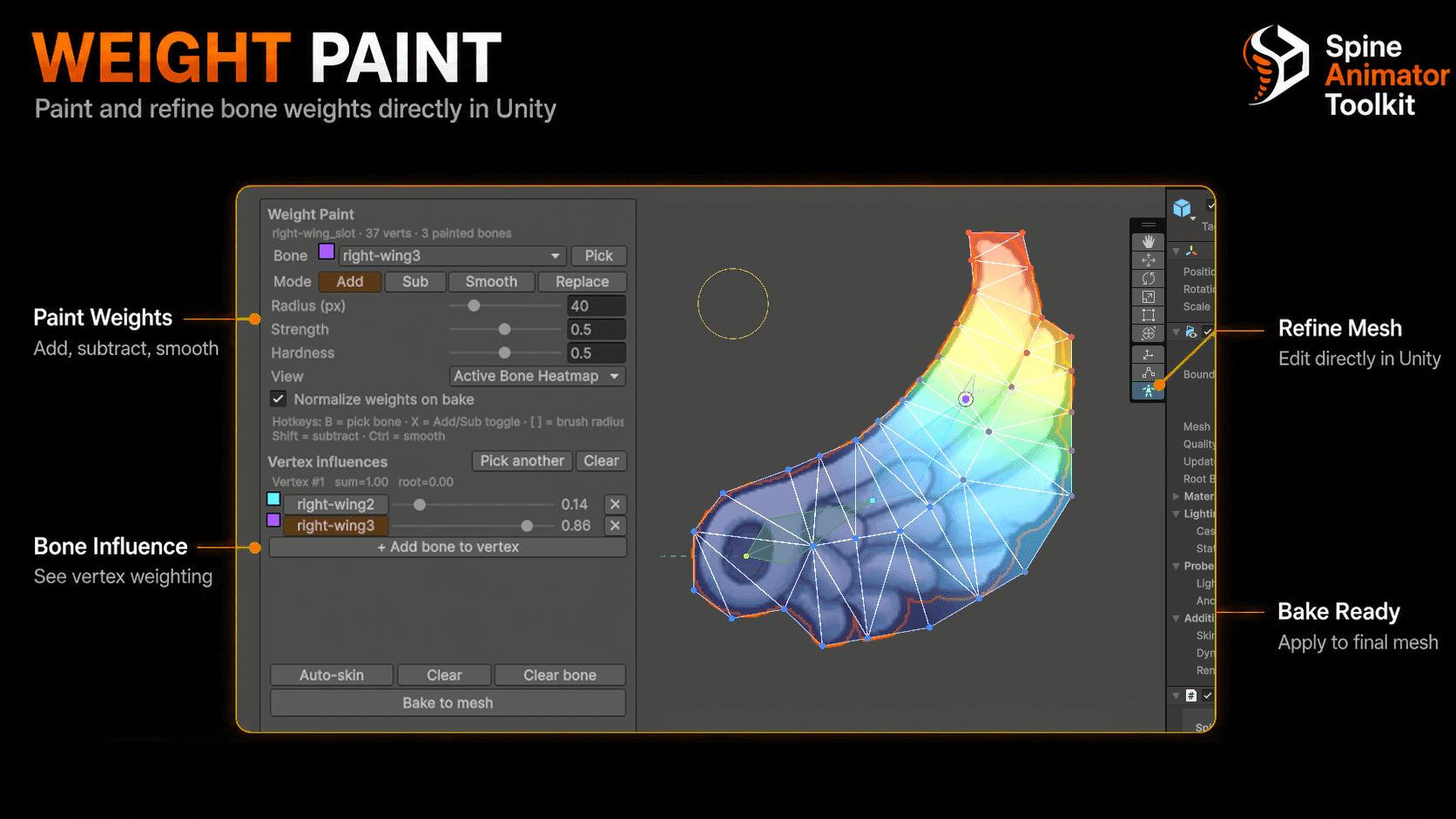Collapse the Probes foldout

click(1176, 566)
